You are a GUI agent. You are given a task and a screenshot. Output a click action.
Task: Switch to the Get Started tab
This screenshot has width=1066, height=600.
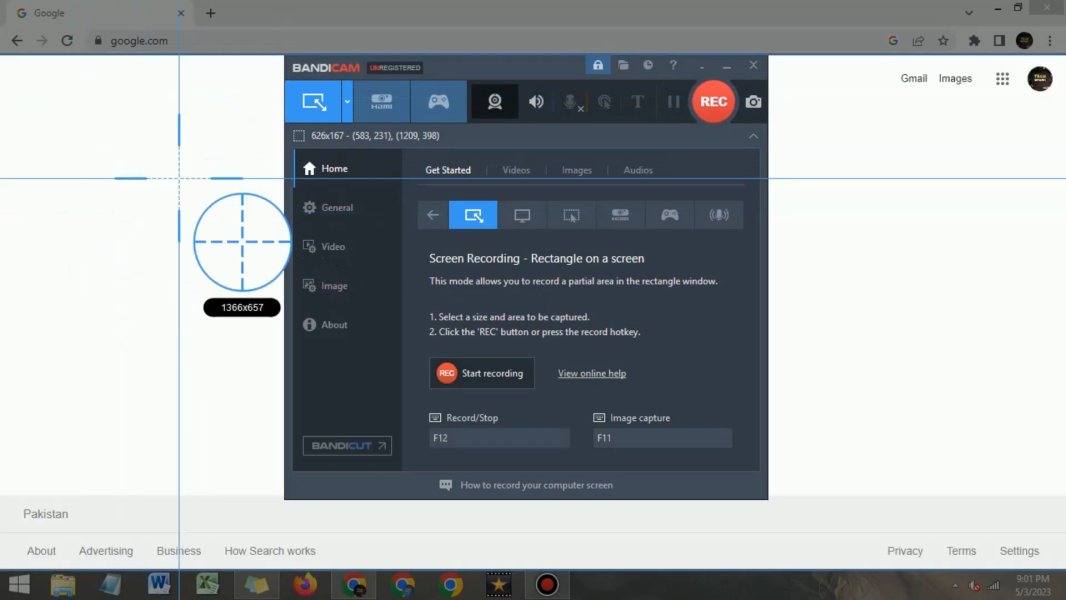pyautogui.click(x=448, y=170)
